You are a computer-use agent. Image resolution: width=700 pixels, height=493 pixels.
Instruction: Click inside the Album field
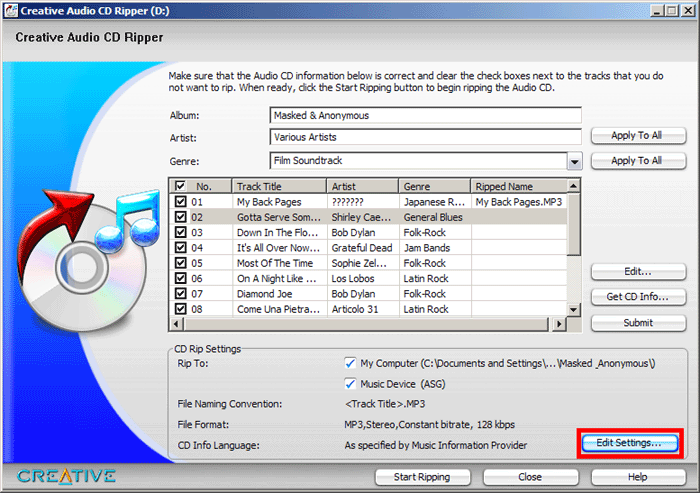(425, 115)
